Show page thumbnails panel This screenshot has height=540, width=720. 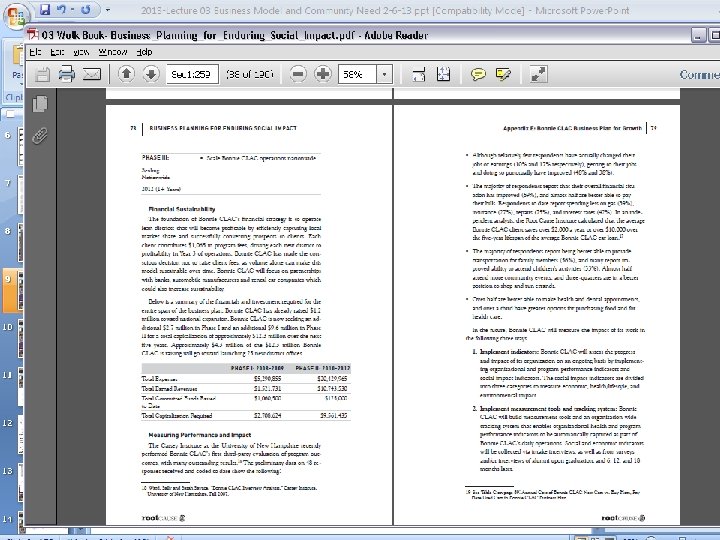pyautogui.click(x=40, y=104)
